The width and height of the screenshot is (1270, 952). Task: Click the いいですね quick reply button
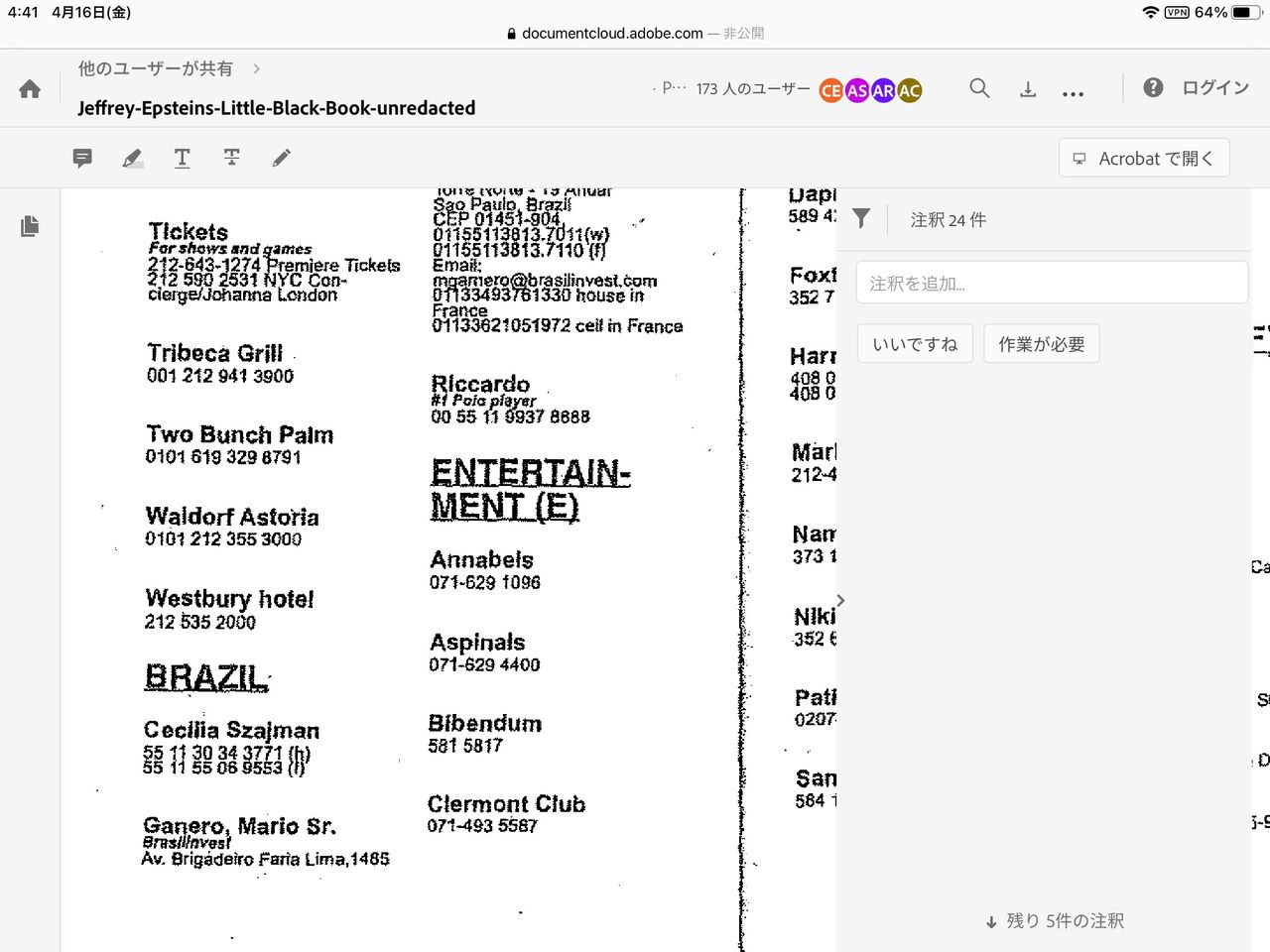(x=915, y=344)
